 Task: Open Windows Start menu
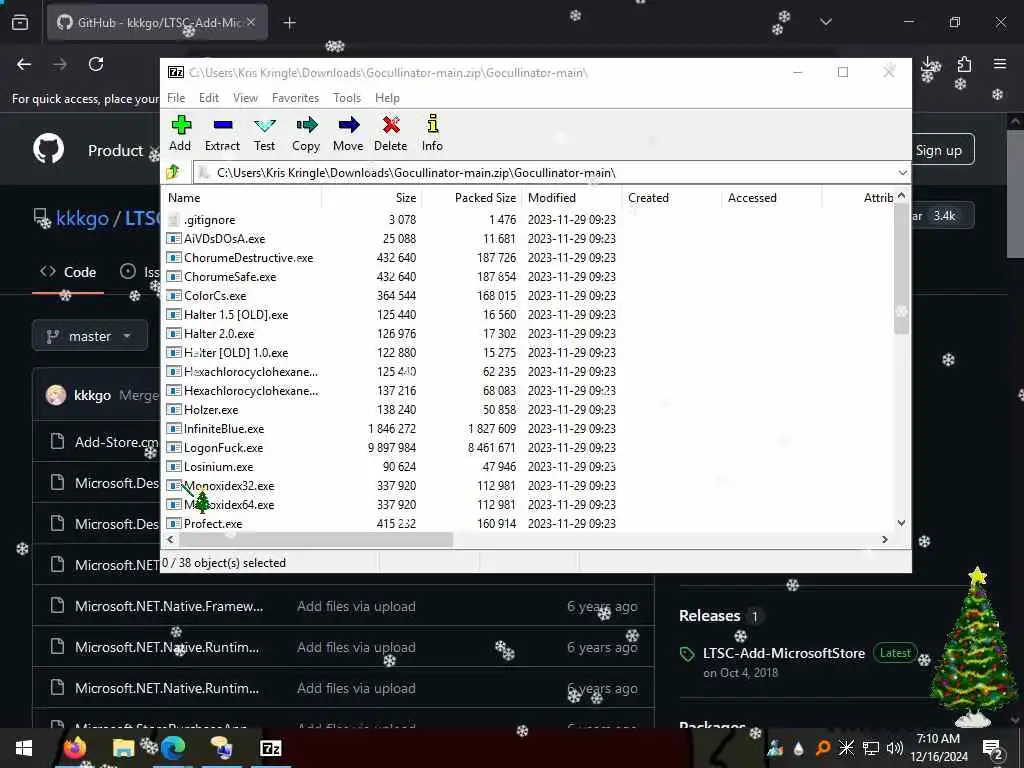[x=24, y=748]
